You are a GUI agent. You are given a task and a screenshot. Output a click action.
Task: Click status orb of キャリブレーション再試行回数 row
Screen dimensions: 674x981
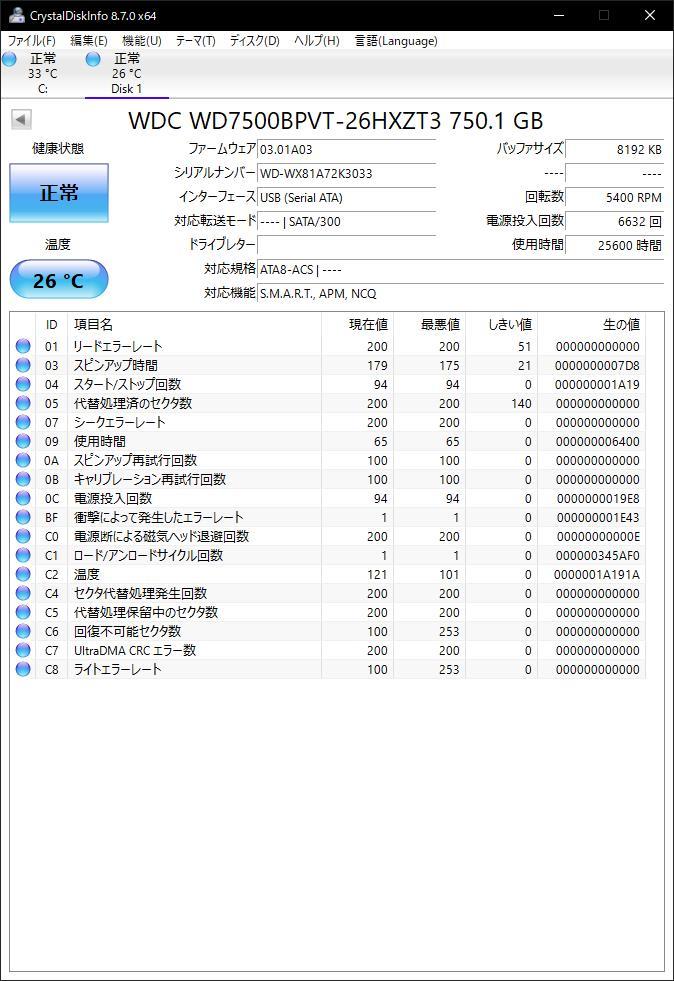click(x=23, y=479)
